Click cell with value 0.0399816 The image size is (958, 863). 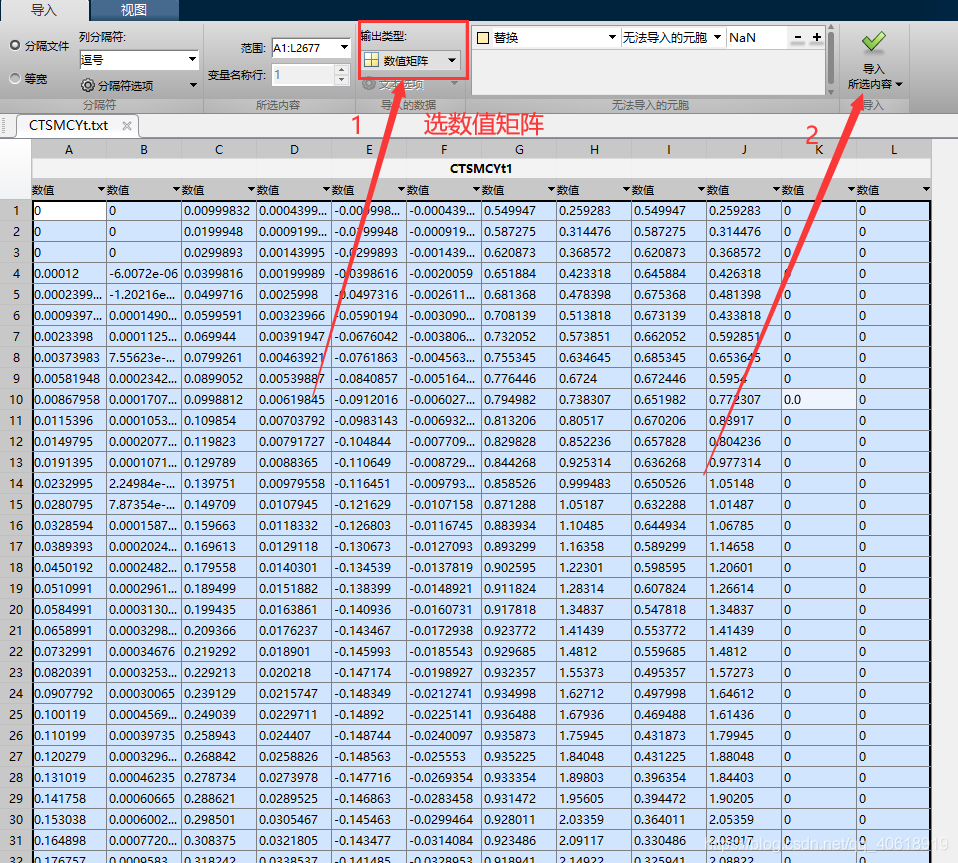219,274
